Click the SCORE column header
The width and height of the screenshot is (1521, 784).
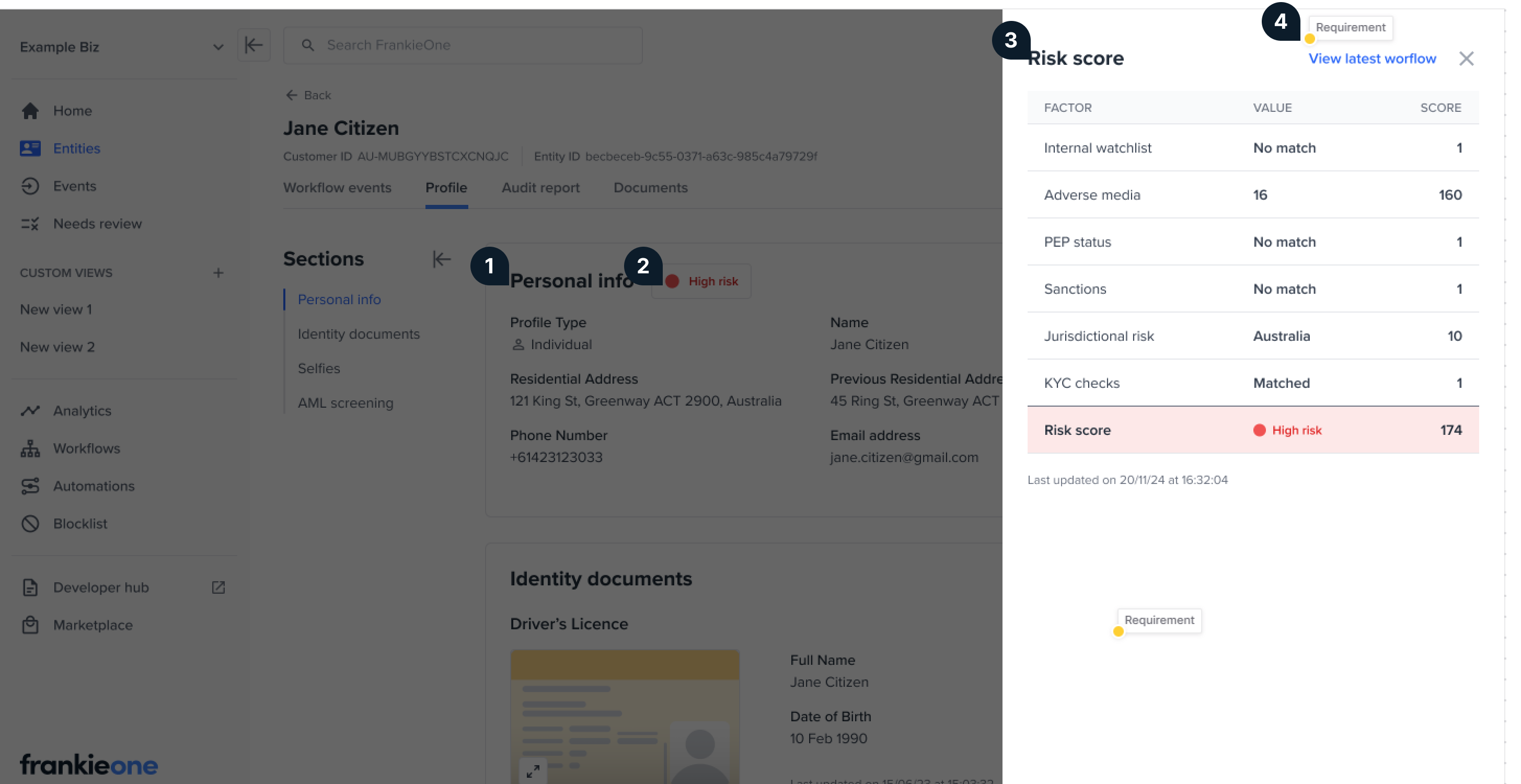pos(1441,108)
